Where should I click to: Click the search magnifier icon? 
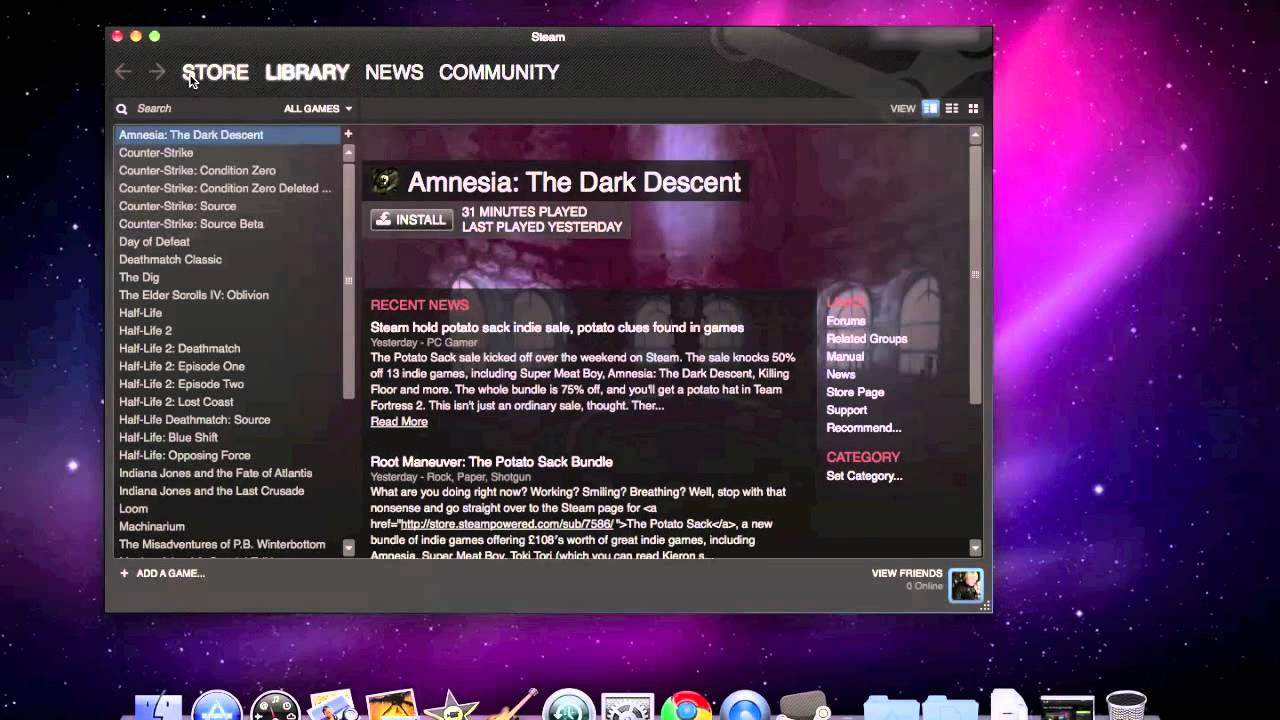(x=122, y=109)
